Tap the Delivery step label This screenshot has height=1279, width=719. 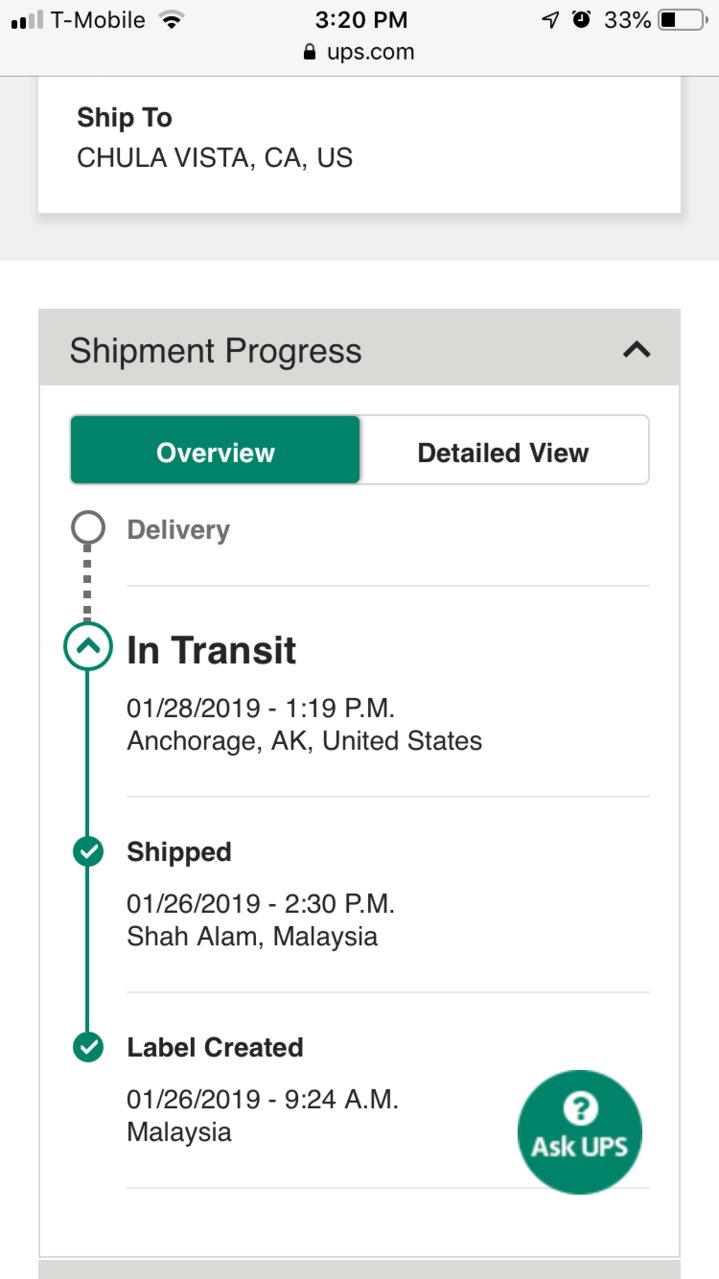point(178,529)
